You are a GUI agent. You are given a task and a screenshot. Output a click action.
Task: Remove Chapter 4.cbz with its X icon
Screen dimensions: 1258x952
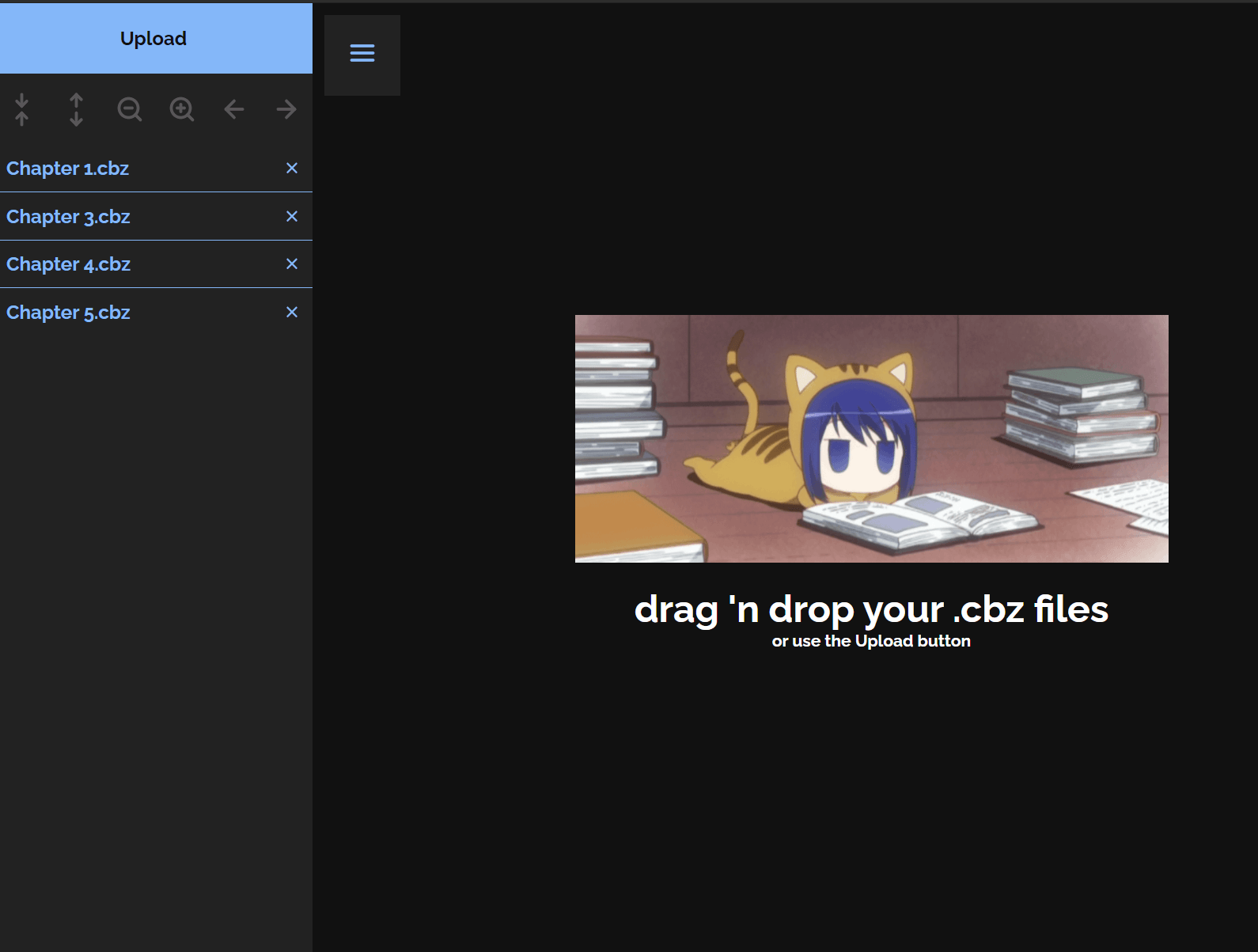(x=292, y=264)
